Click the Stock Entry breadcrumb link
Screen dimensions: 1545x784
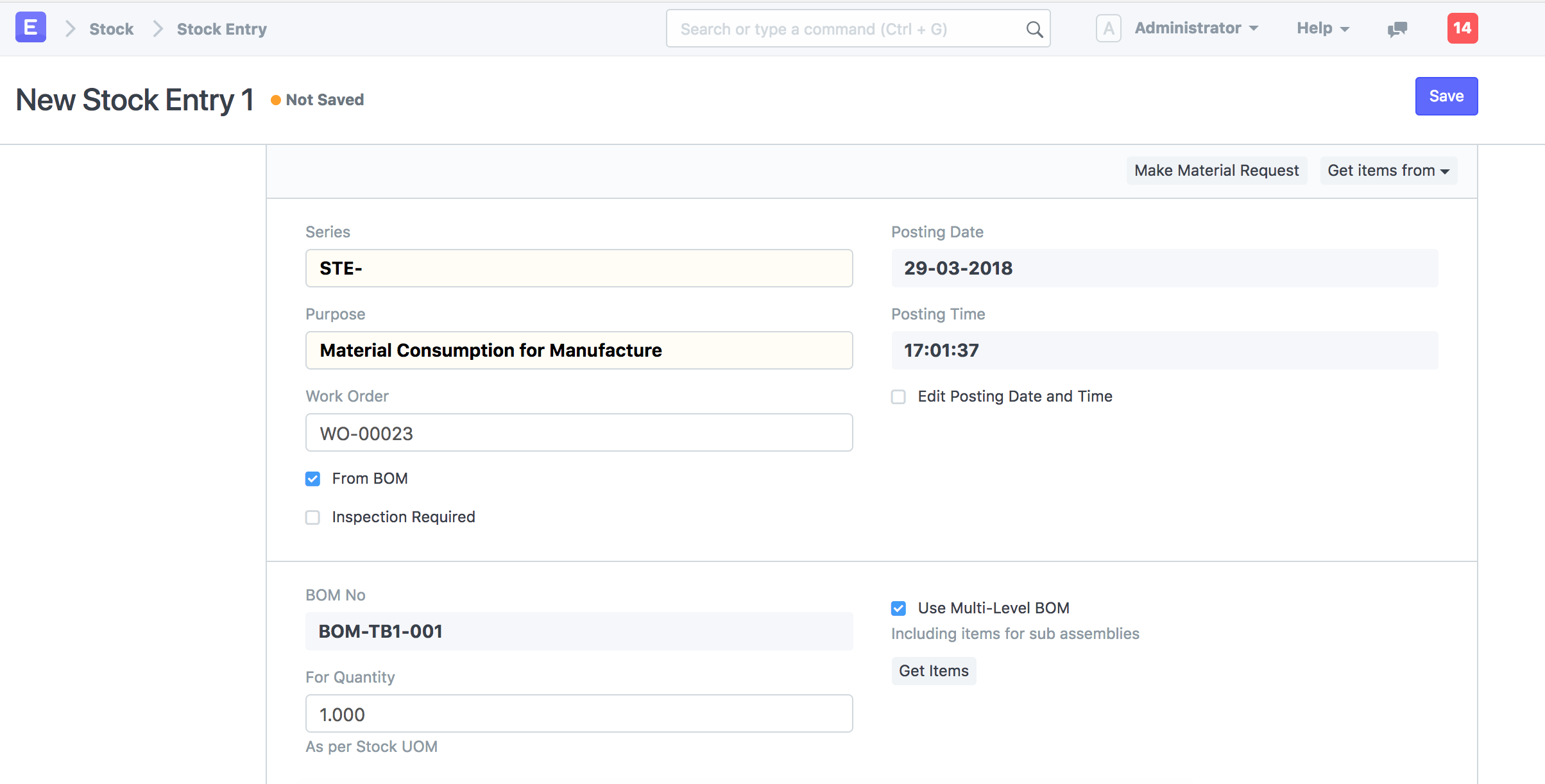221,28
